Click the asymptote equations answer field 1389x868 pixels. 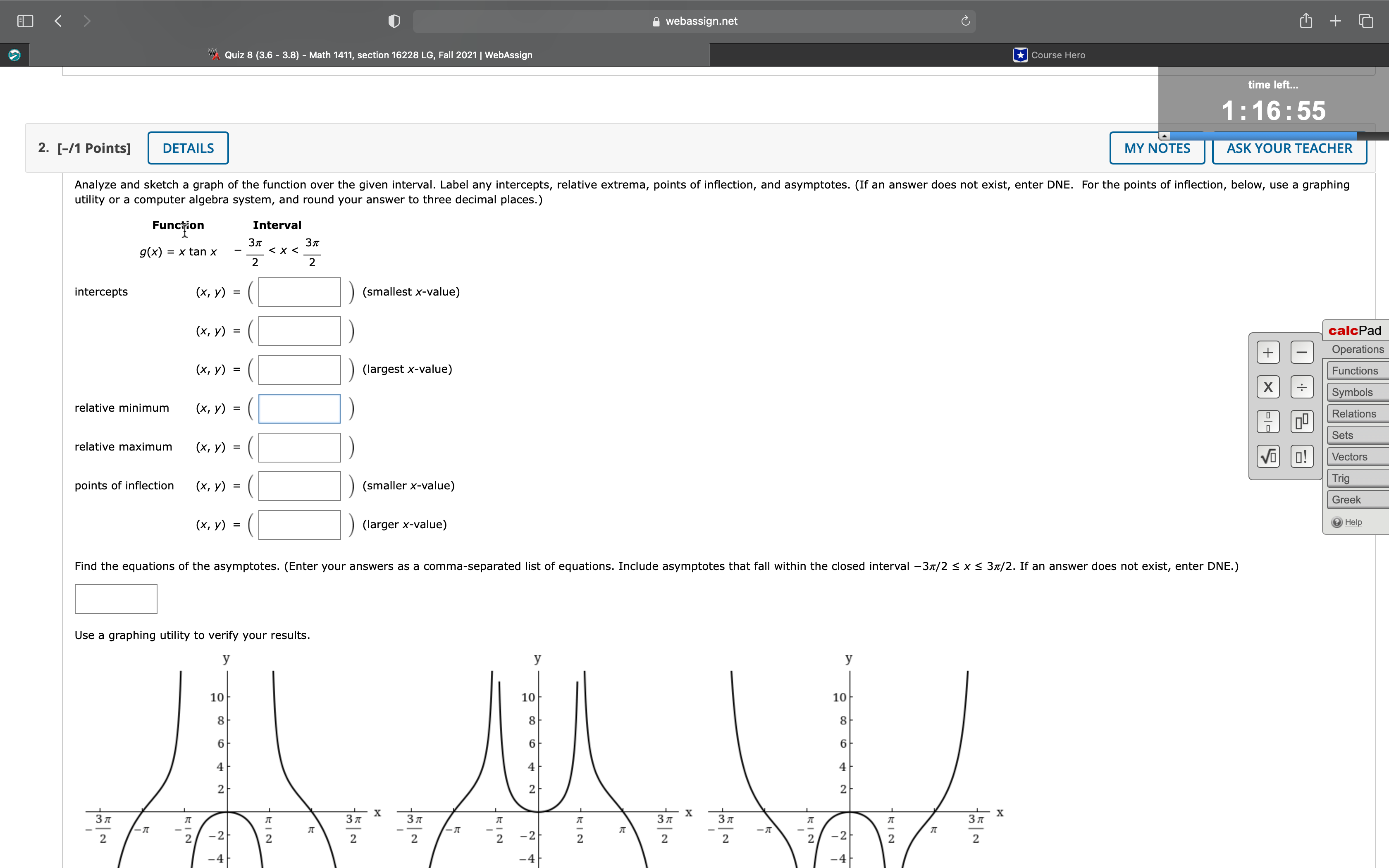click(x=115, y=598)
